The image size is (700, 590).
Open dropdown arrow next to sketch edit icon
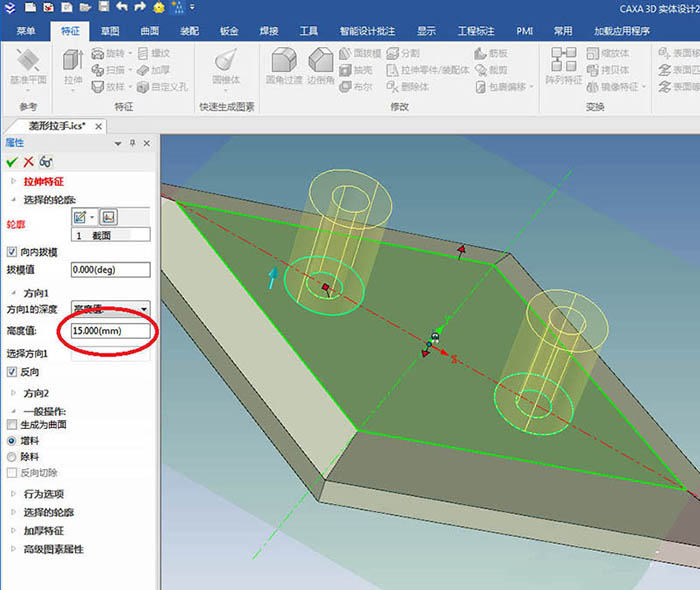[x=92, y=217]
